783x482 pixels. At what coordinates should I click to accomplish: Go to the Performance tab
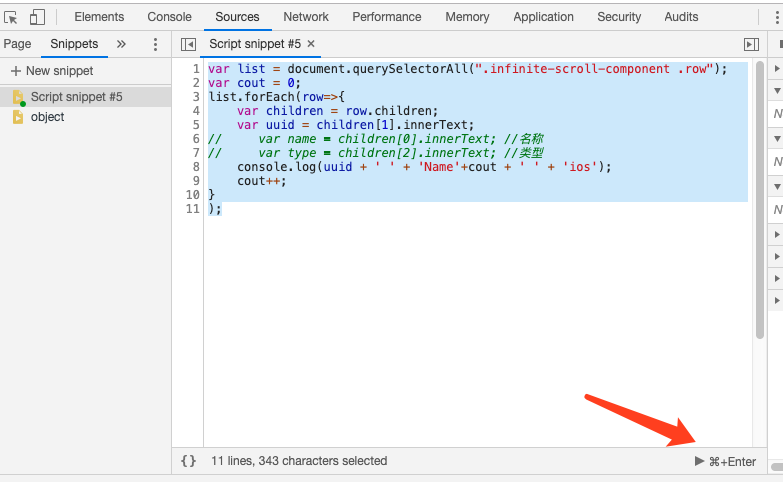tap(387, 17)
